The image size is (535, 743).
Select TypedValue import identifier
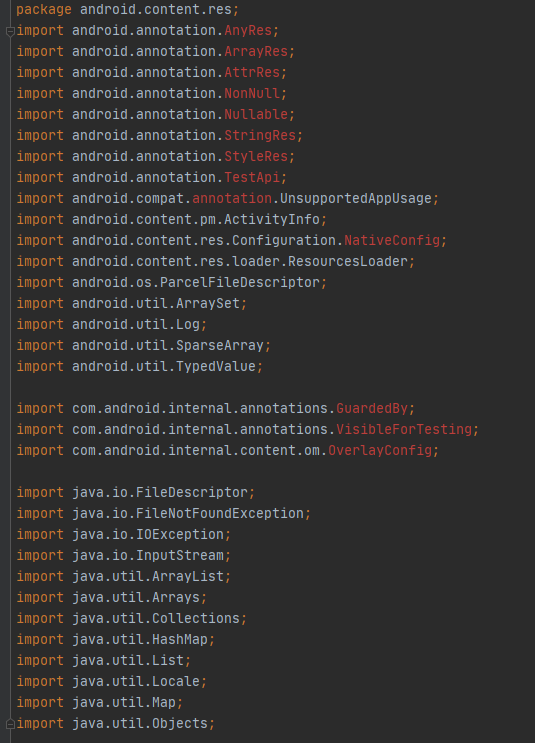[x=216, y=366]
